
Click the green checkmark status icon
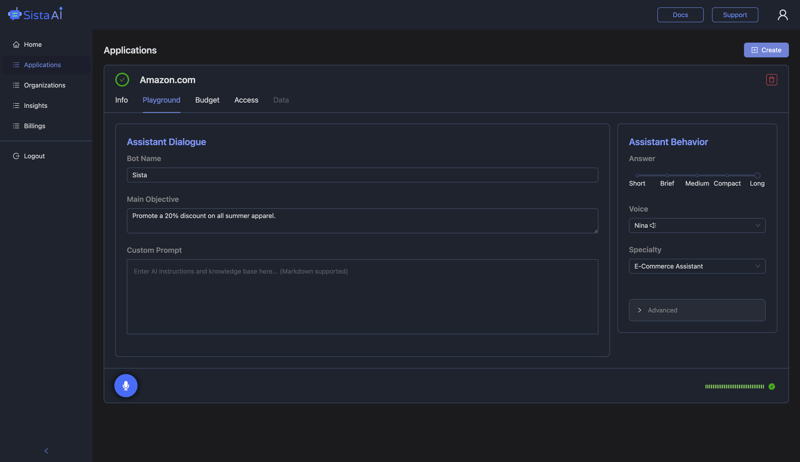click(x=122, y=80)
